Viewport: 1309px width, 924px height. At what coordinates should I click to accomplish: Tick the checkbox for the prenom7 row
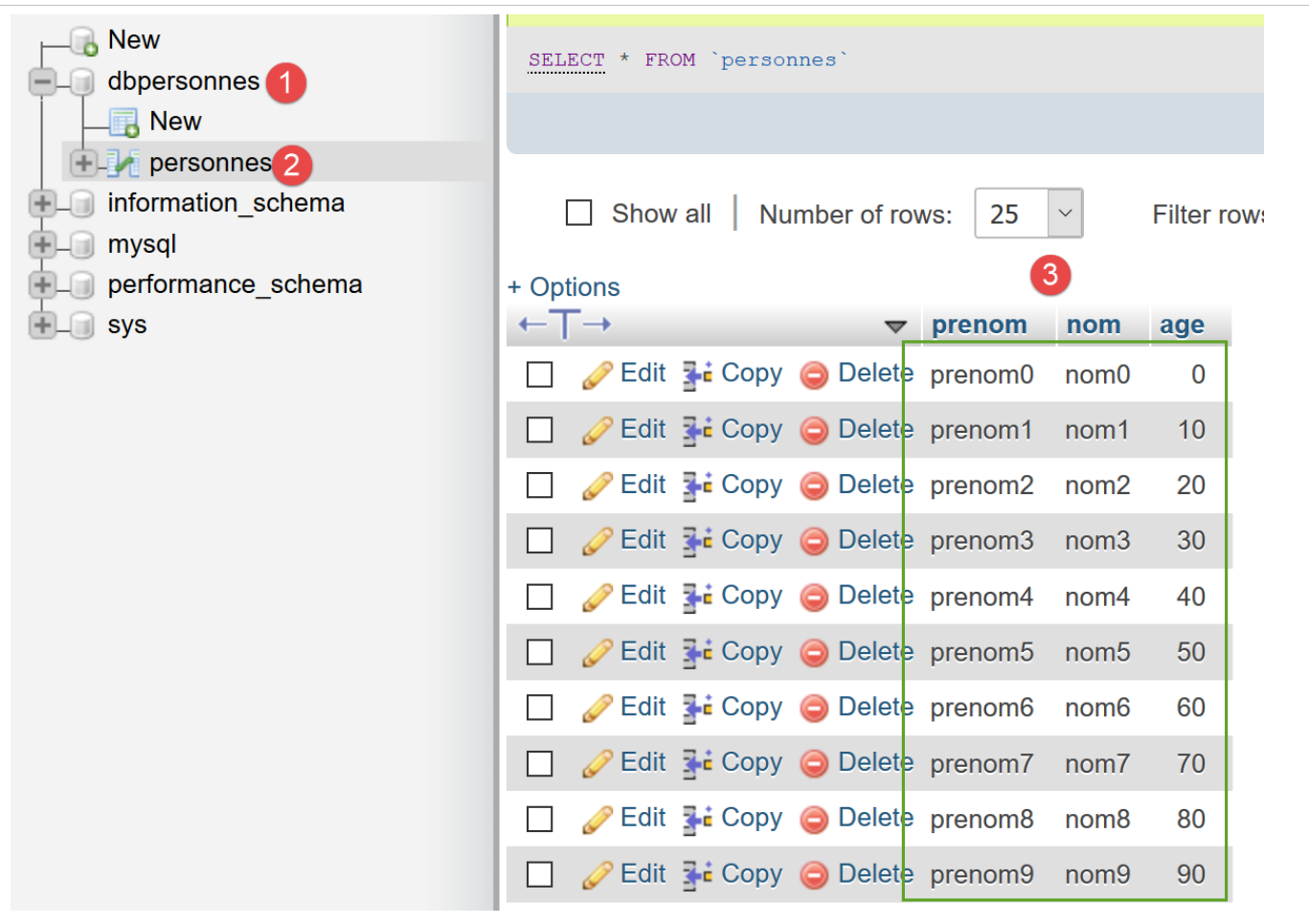coord(540,763)
